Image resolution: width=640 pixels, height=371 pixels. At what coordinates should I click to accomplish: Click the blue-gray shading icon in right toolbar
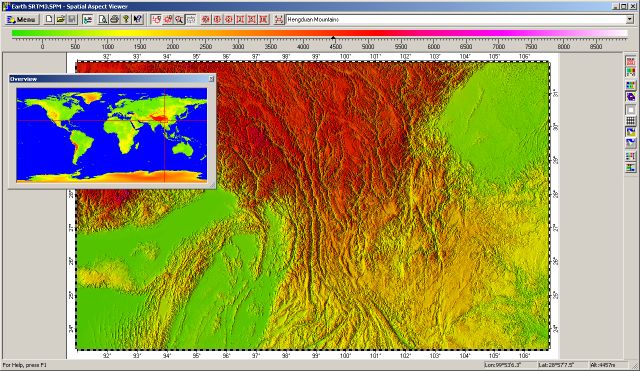tap(631, 143)
